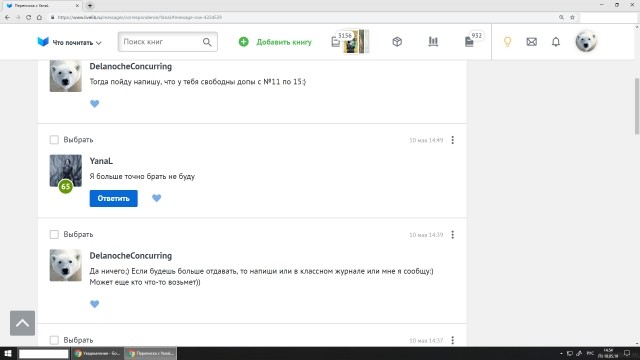Image resolution: width=640 pixels, height=360 pixels.
Task: Tick the Выбрать checkbox dated 14:37
Action: coord(54,340)
